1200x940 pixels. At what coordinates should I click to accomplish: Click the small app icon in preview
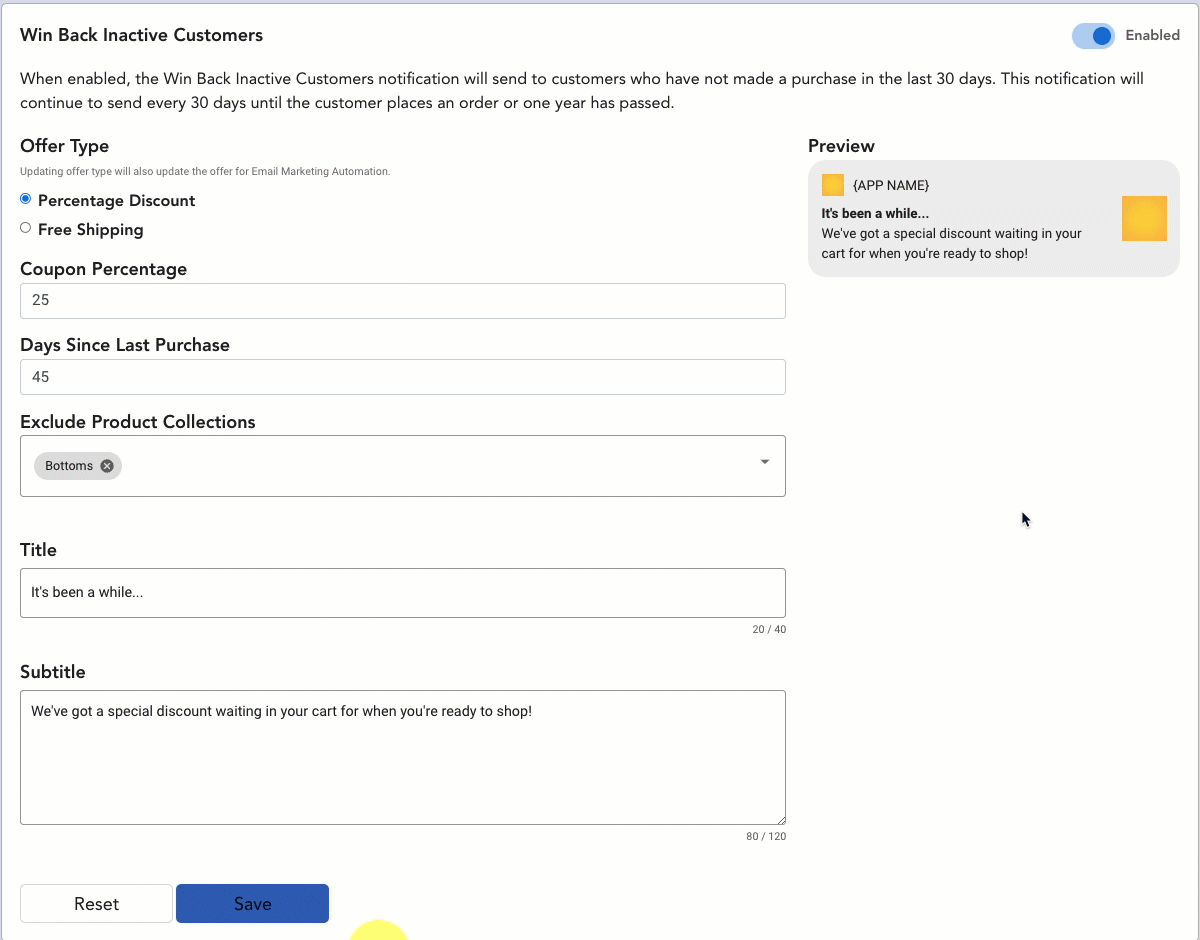[832, 185]
